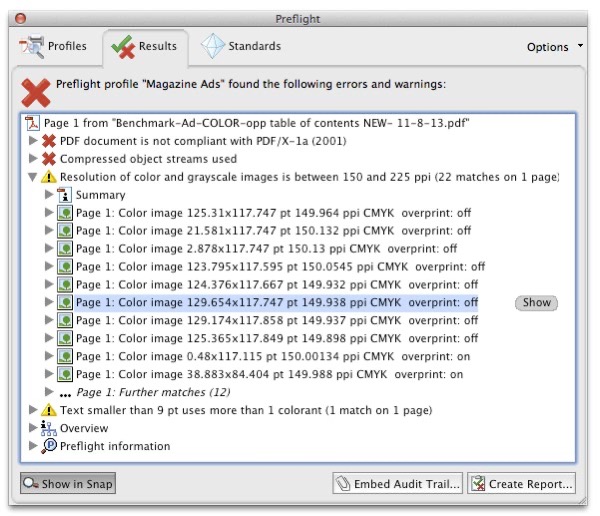600x516 pixels.
Task: Click the image icon for 129.654x117.747 pt entry
Action: click(65, 302)
